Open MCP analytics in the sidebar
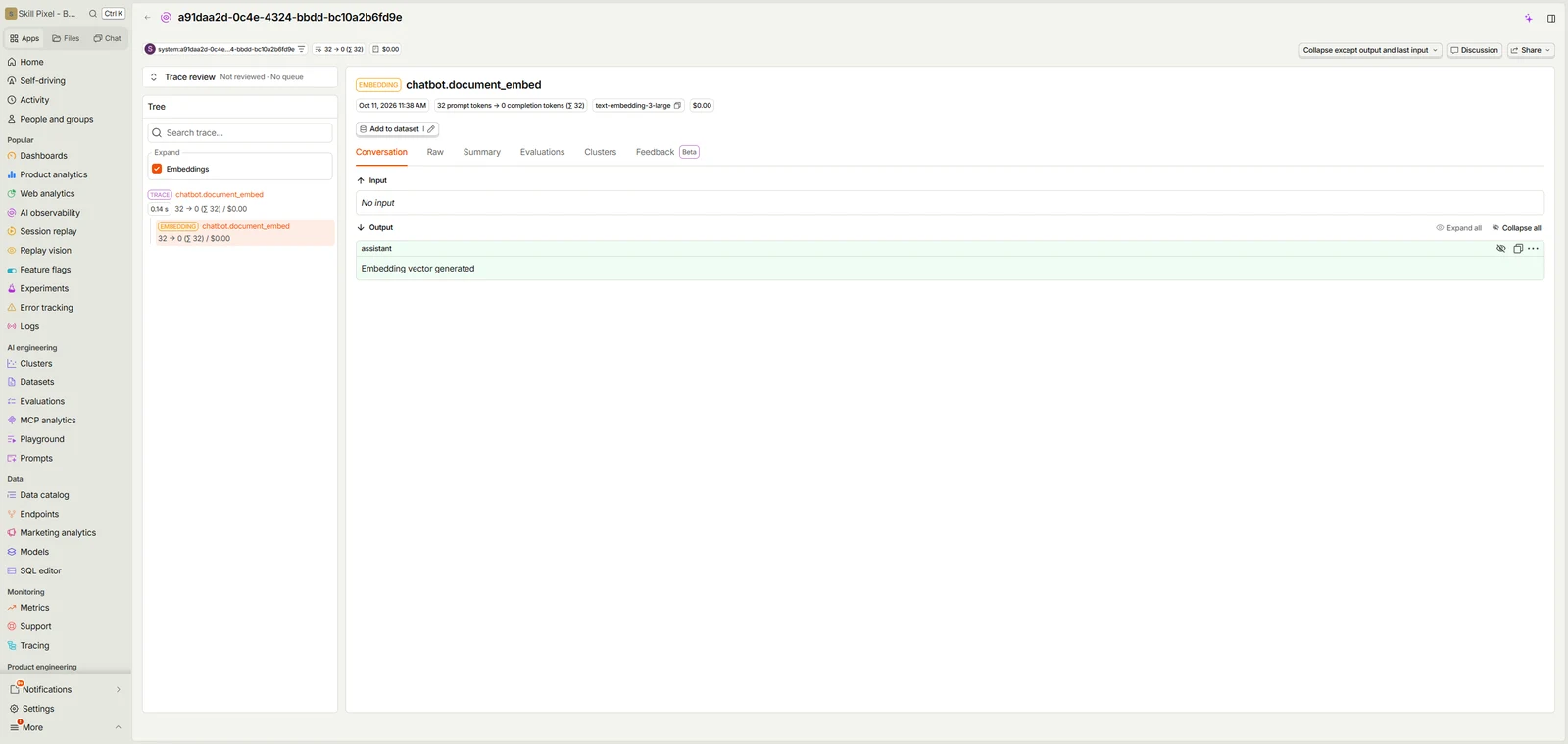The image size is (1568, 744). coord(48,421)
